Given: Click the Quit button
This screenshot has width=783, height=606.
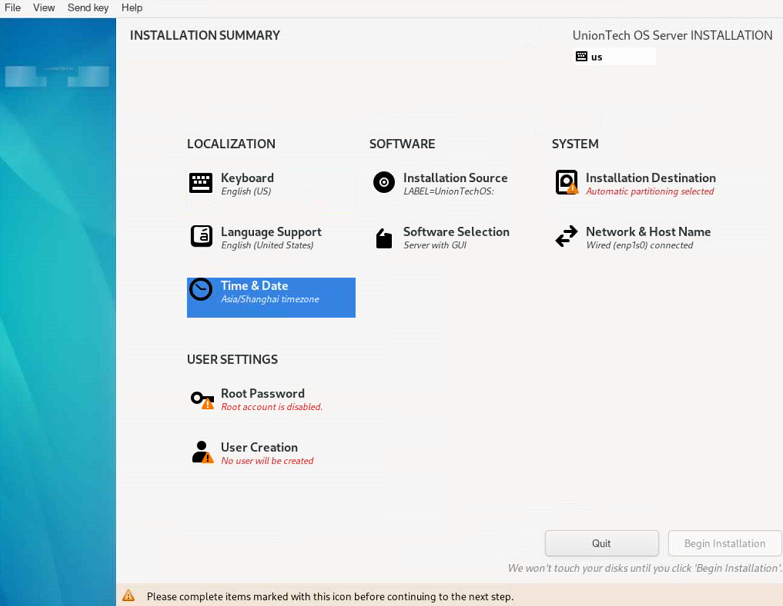Looking at the screenshot, I should (602, 543).
